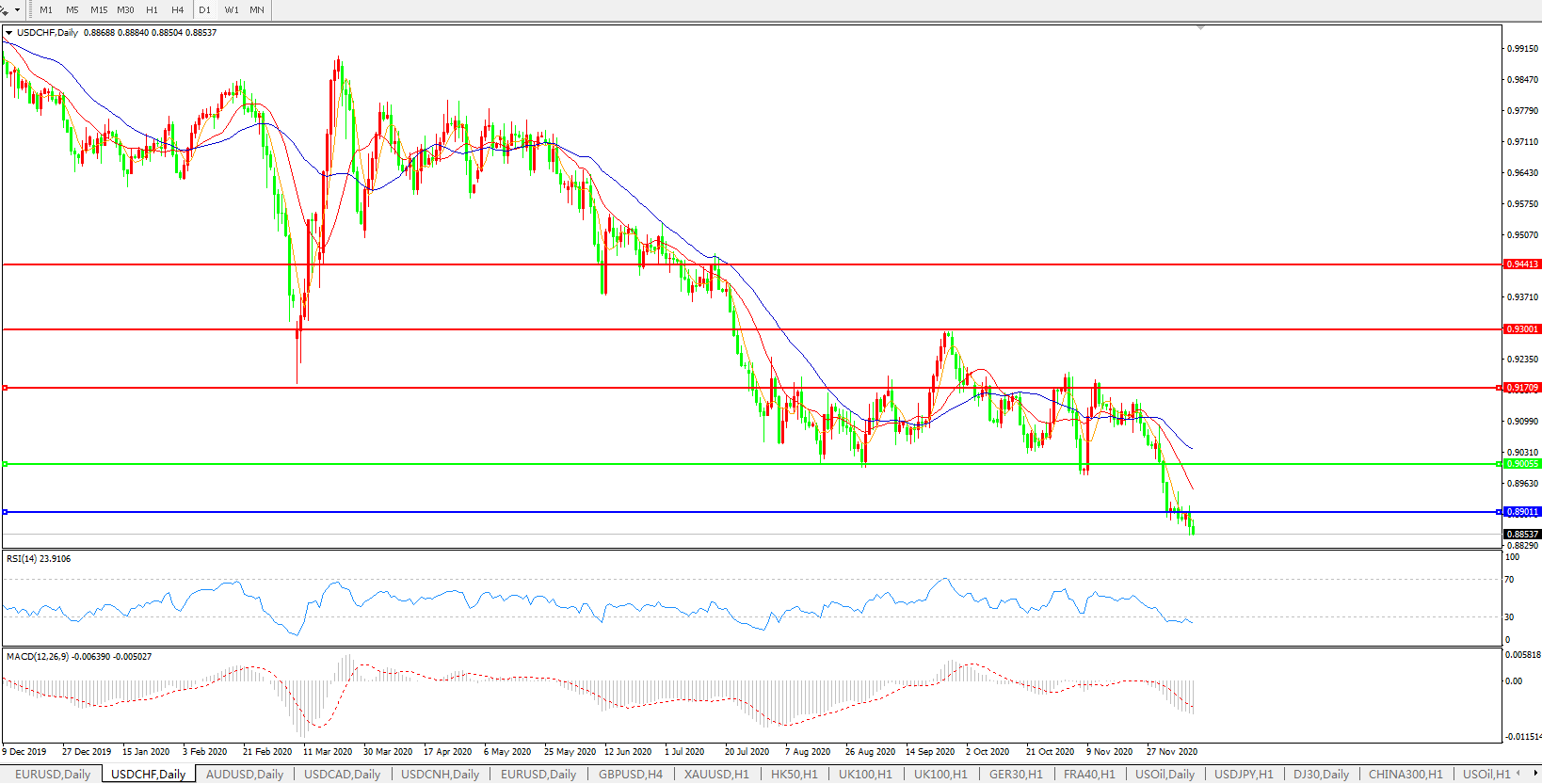The width and height of the screenshot is (1542, 784).
Task: Switch to the USOil,Daily chart tab
Action: coord(1165,774)
